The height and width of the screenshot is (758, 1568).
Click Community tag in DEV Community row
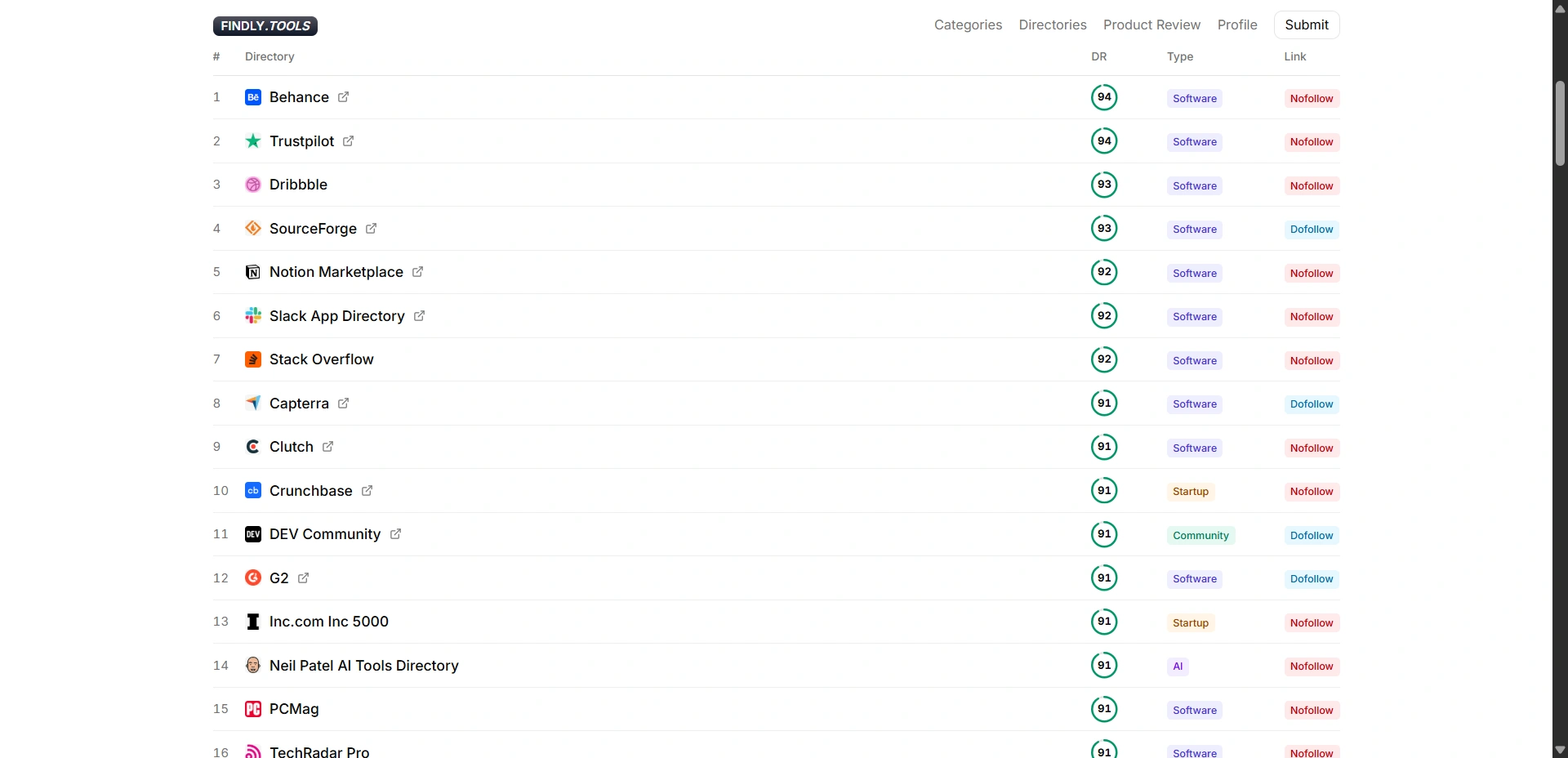pyautogui.click(x=1200, y=536)
